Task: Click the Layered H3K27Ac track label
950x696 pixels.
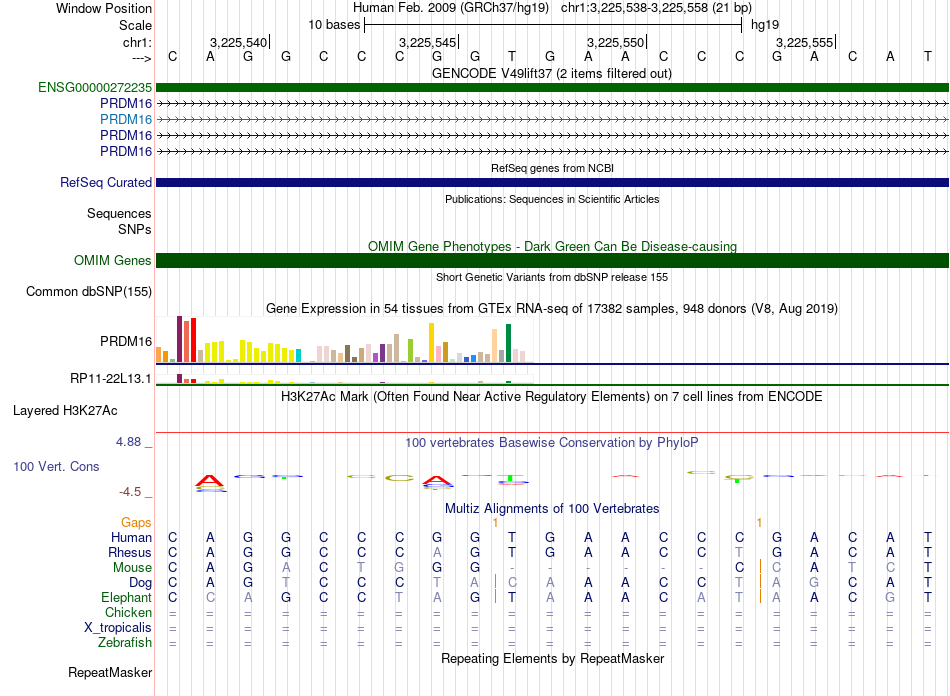Action: click(65, 411)
